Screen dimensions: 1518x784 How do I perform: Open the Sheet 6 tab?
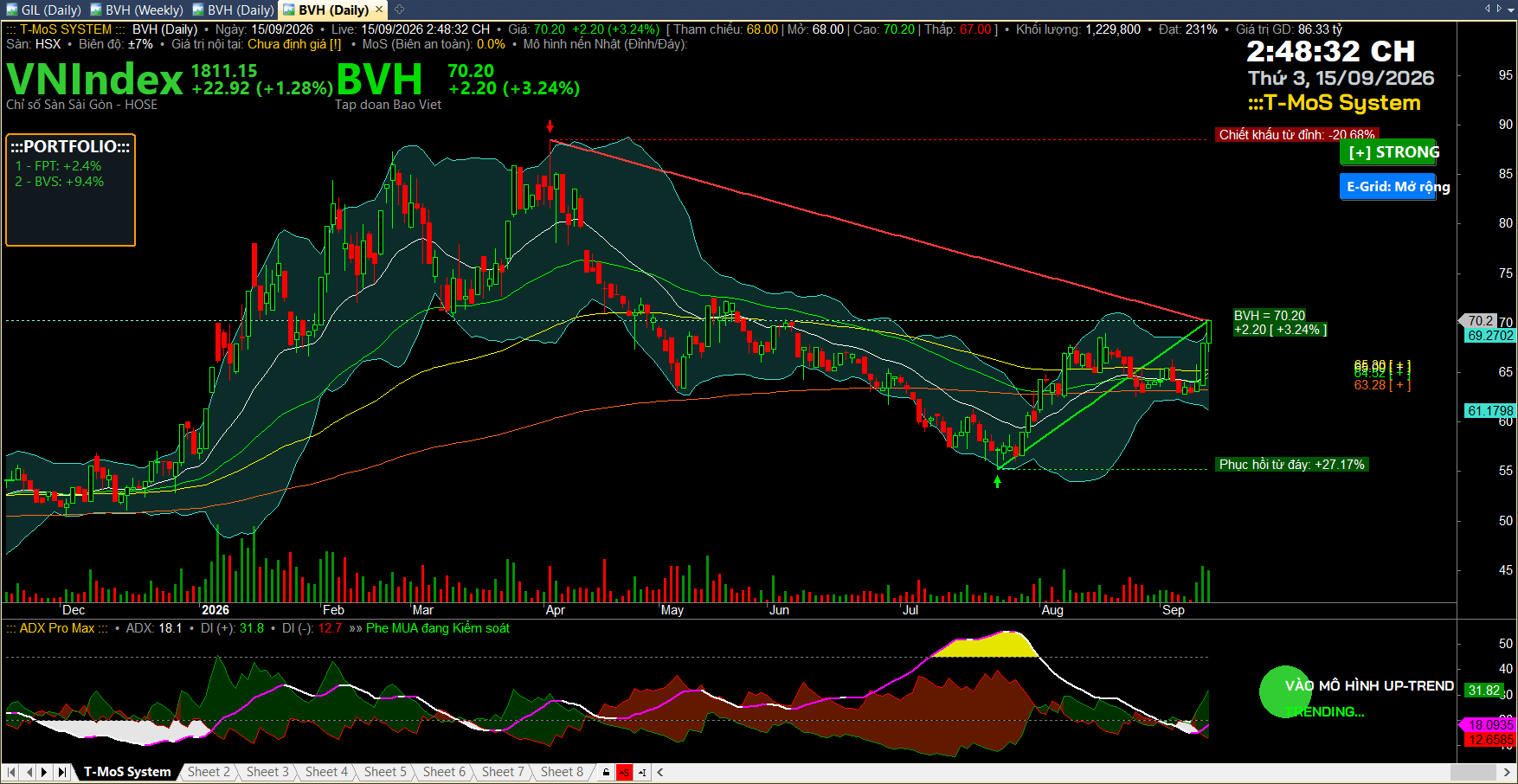point(444,772)
